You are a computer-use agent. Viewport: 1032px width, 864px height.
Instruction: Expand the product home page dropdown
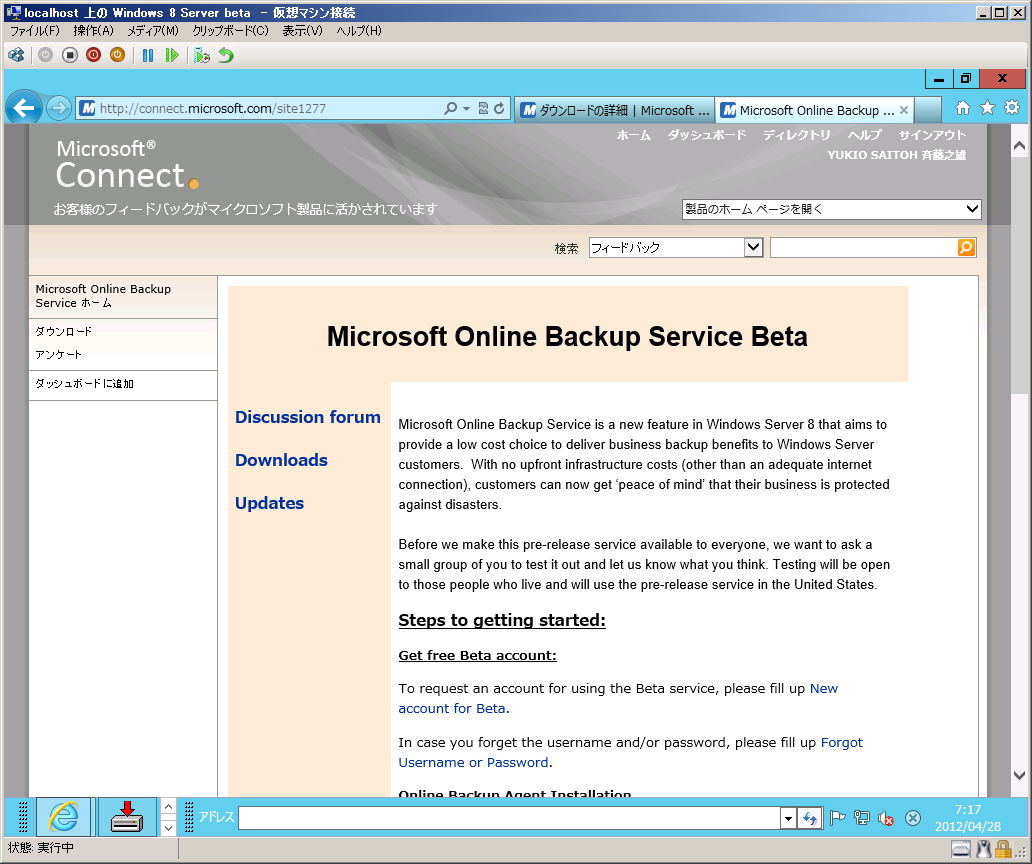972,209
